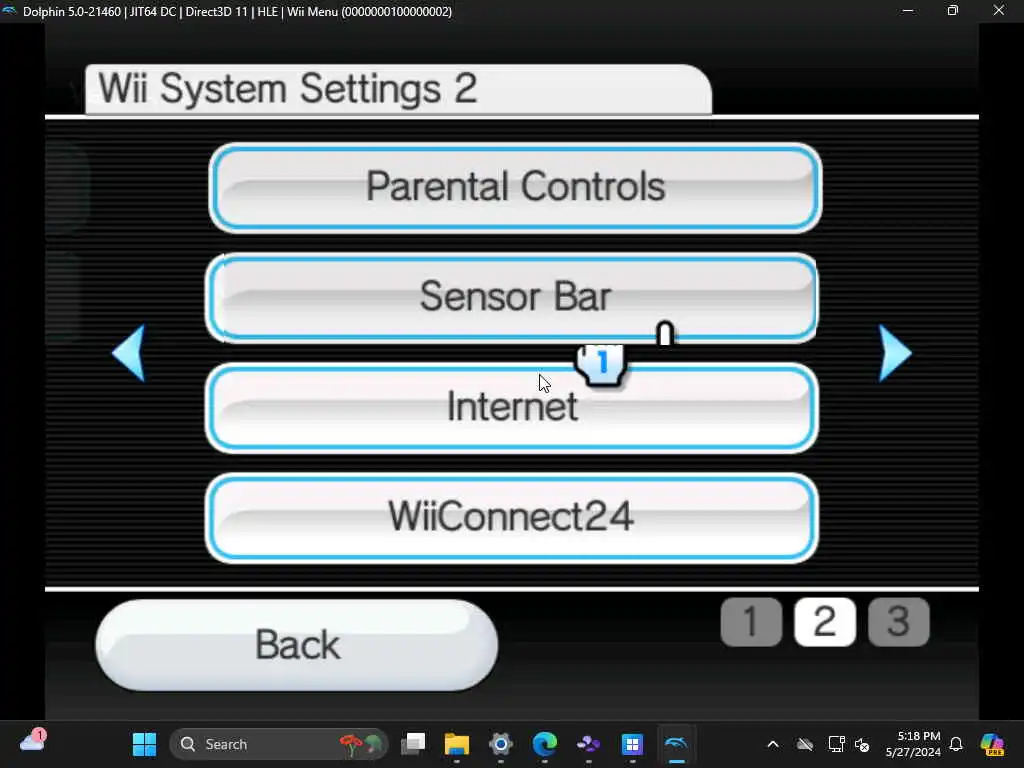This screenshot has height=768, width=1024.
Task: Close the Dolphin window
Action: tap(999, 10)
